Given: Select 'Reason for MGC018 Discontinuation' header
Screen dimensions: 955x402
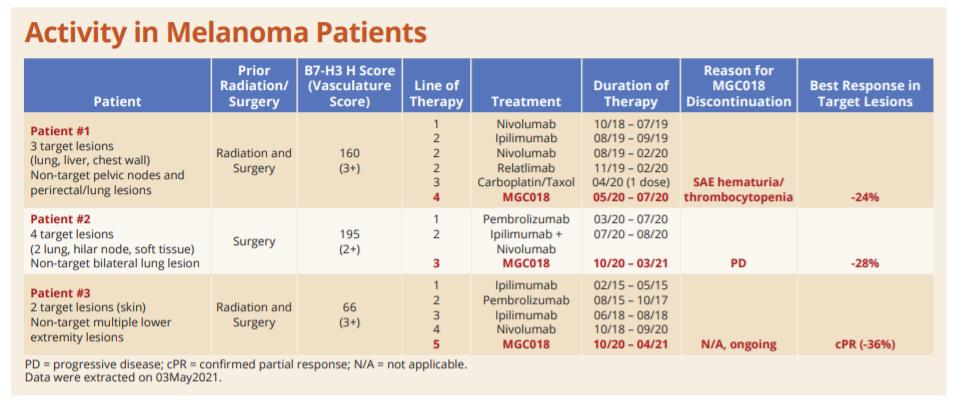Looking at the screenshot, I should pos(739,86).
